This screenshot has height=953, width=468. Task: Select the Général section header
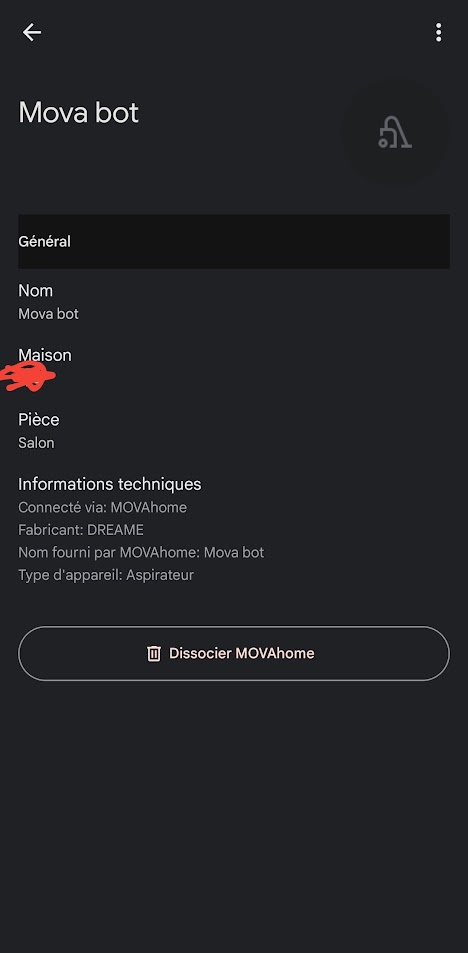[234, 241]
